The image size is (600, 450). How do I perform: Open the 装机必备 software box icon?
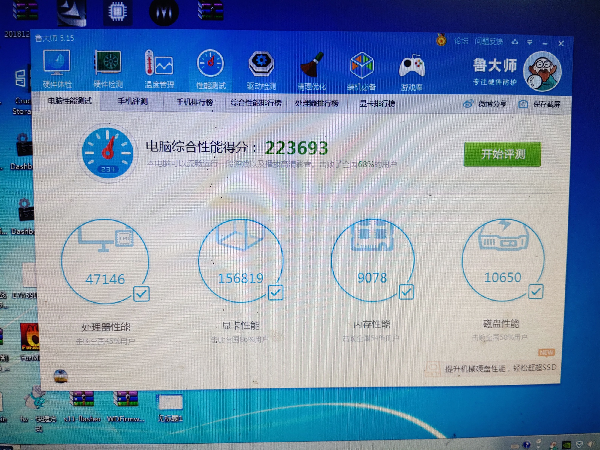coord(362,71)
